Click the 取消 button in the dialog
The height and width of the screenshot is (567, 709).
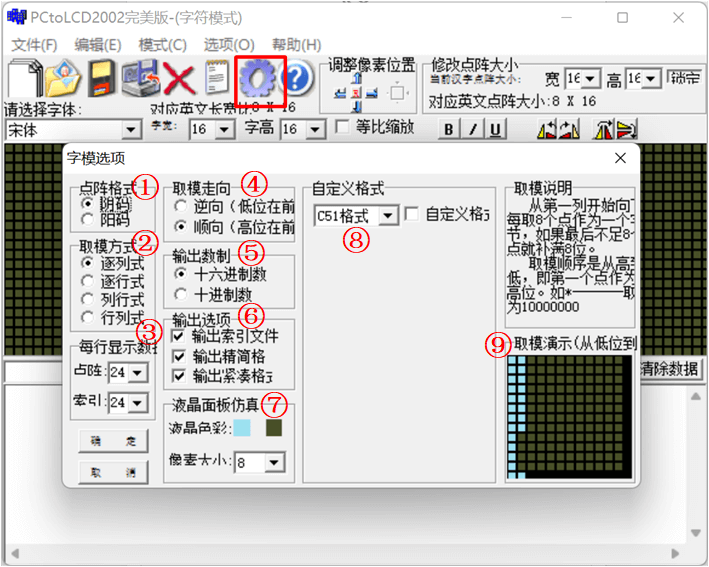pyautogui.click(x=113, y=472)
